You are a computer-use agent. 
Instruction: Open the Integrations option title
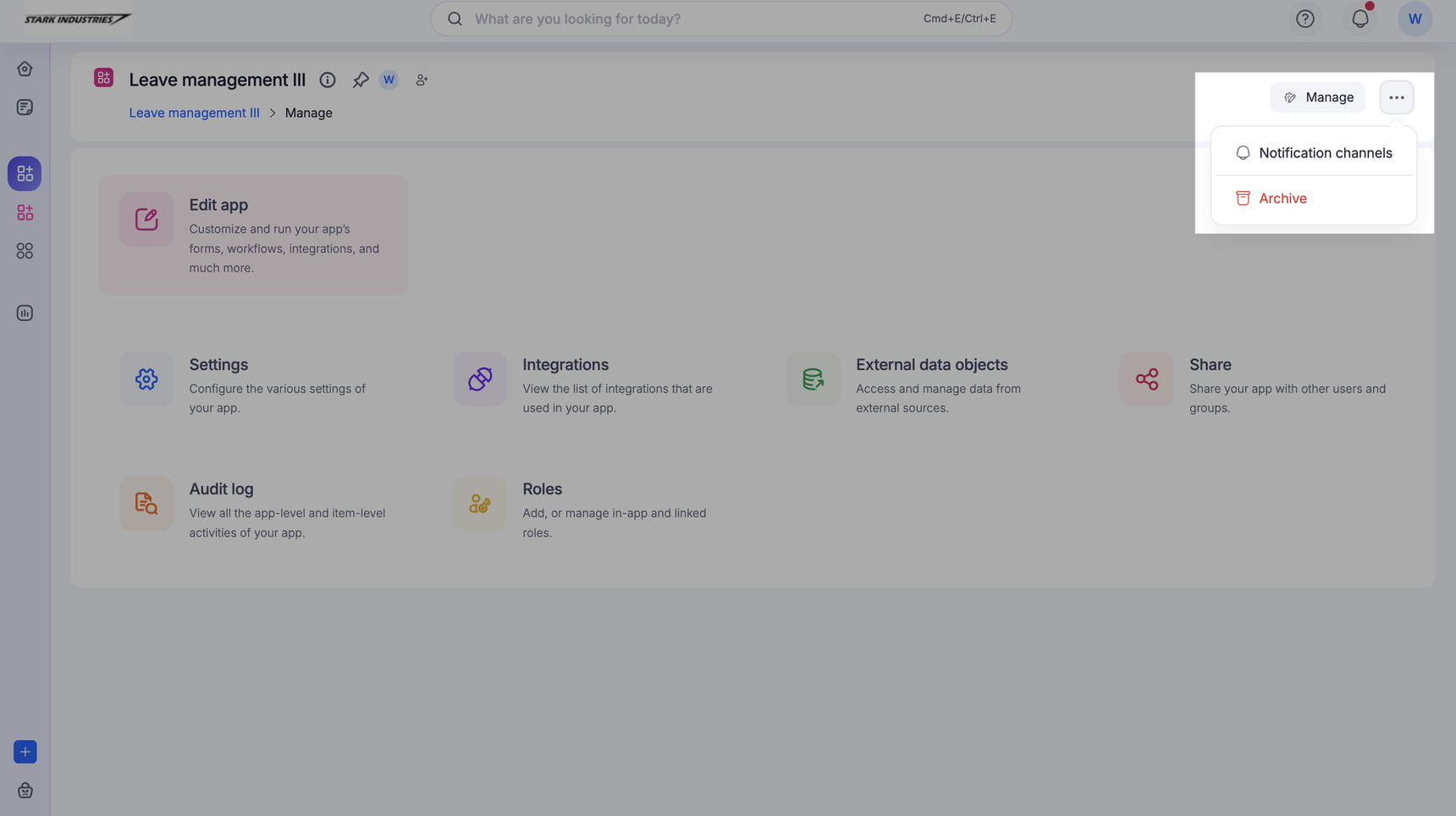(565, 365)
